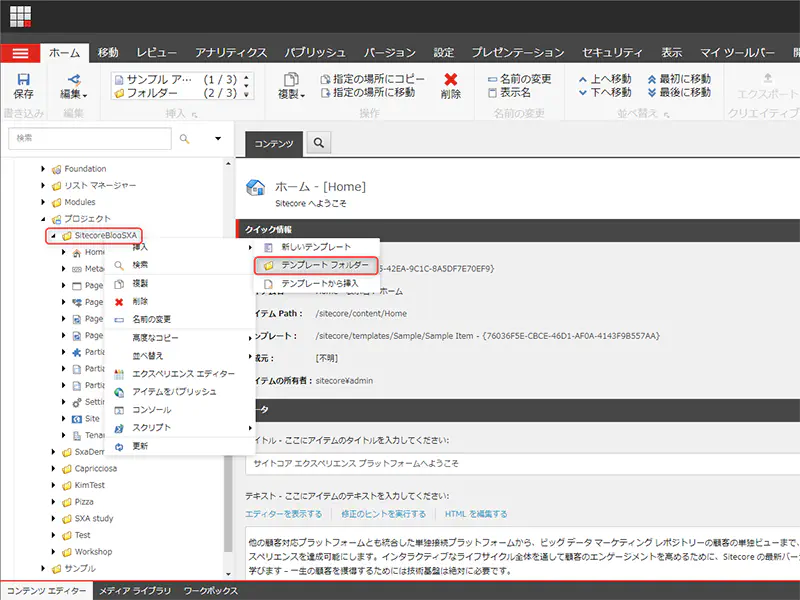This screenshot has width=800, height=600.
Task: Click the Show editor (エディターを表示する) link
Action: (x=284, y=514)
